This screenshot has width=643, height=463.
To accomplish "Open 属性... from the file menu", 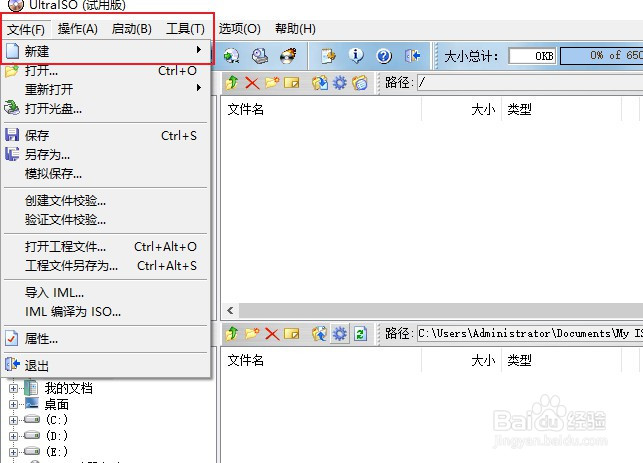I will click(106, 339).
